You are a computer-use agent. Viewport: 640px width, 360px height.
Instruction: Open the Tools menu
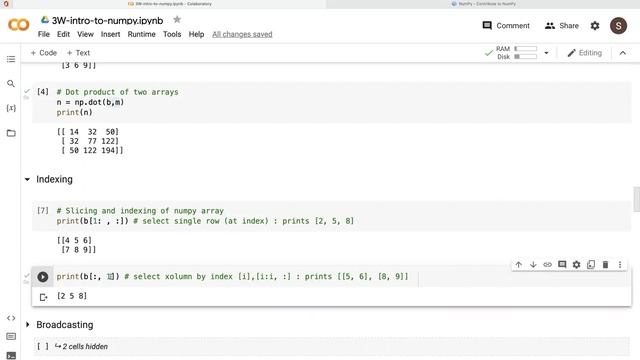(172, 34)
